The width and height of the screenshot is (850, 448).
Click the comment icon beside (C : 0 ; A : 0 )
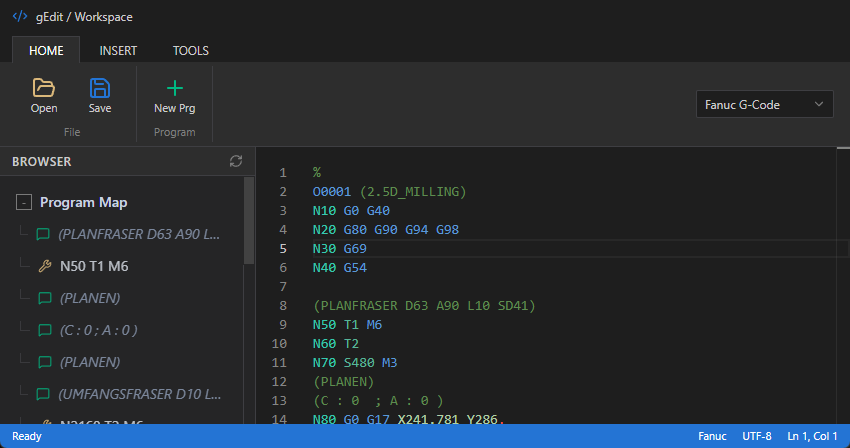[x=44, y=330]
